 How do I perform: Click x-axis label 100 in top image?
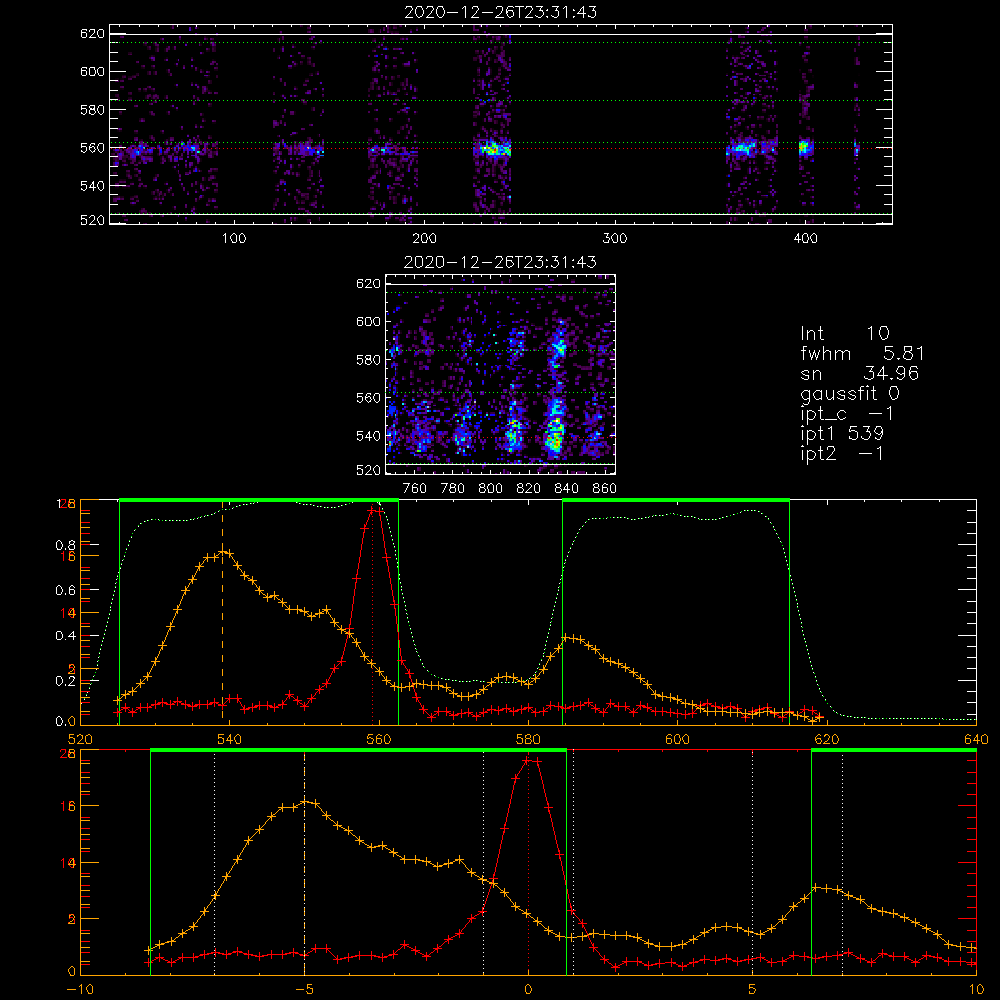234,239
